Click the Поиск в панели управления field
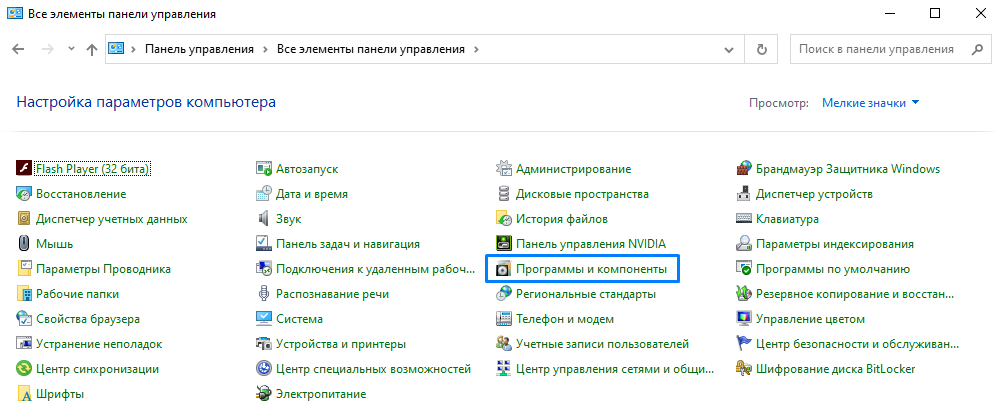The image size is (996, 417). [x=875, y=49]
